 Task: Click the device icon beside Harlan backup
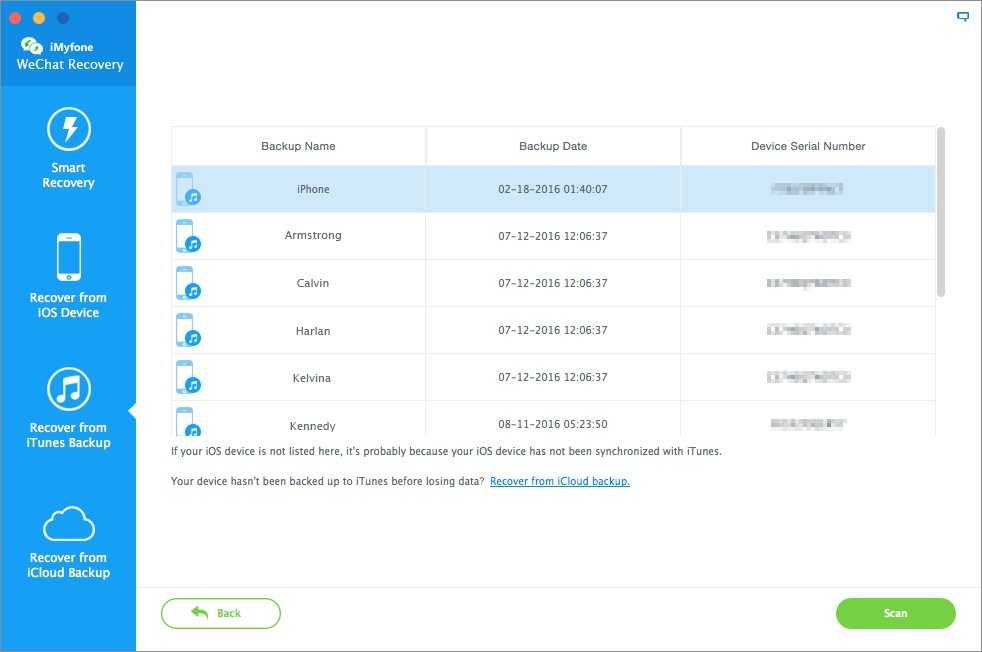point(187,331)
